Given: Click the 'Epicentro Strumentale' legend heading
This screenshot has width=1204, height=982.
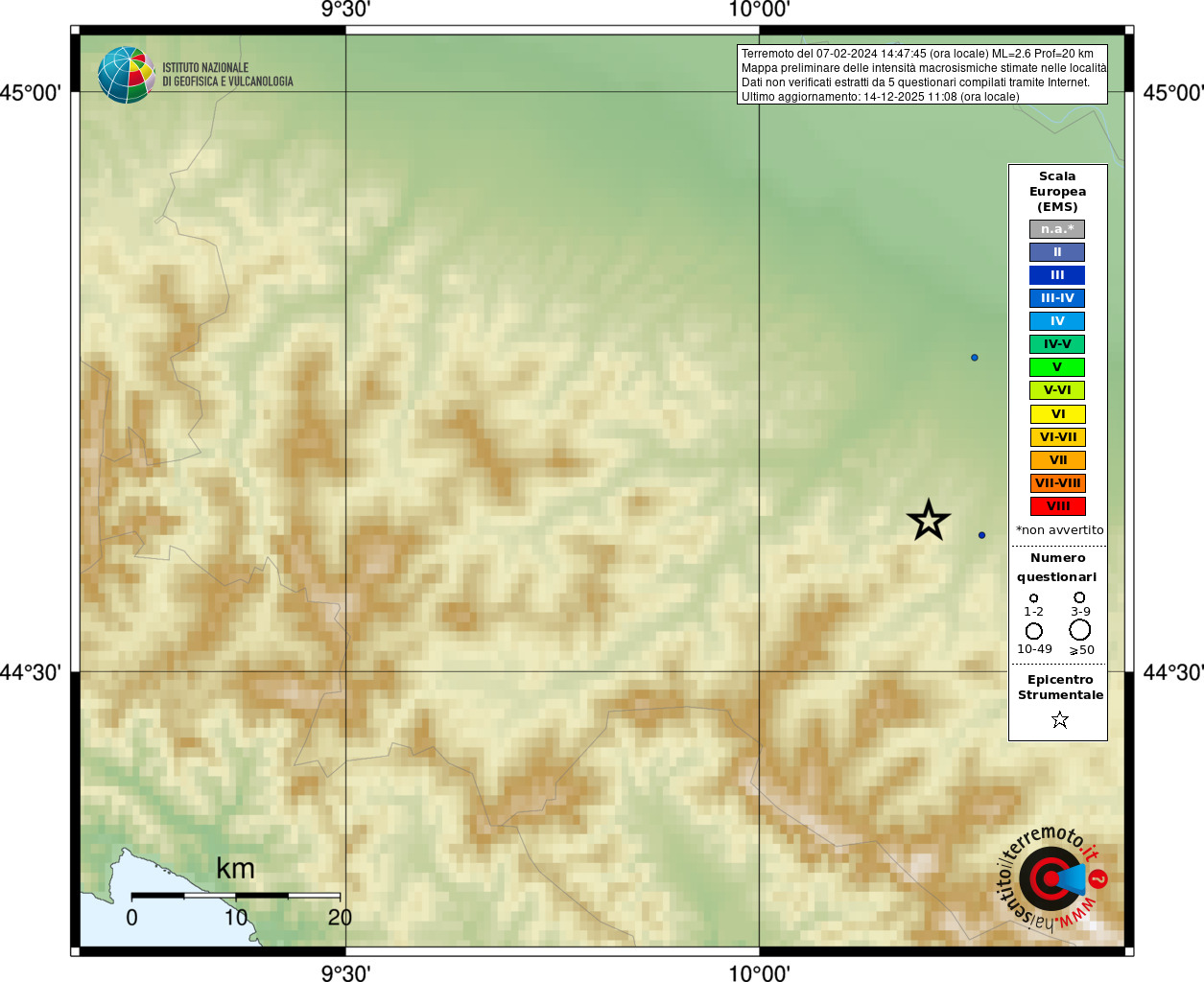Looking at the screenshot, I should pyautogui.click(x=1060, y=688).
